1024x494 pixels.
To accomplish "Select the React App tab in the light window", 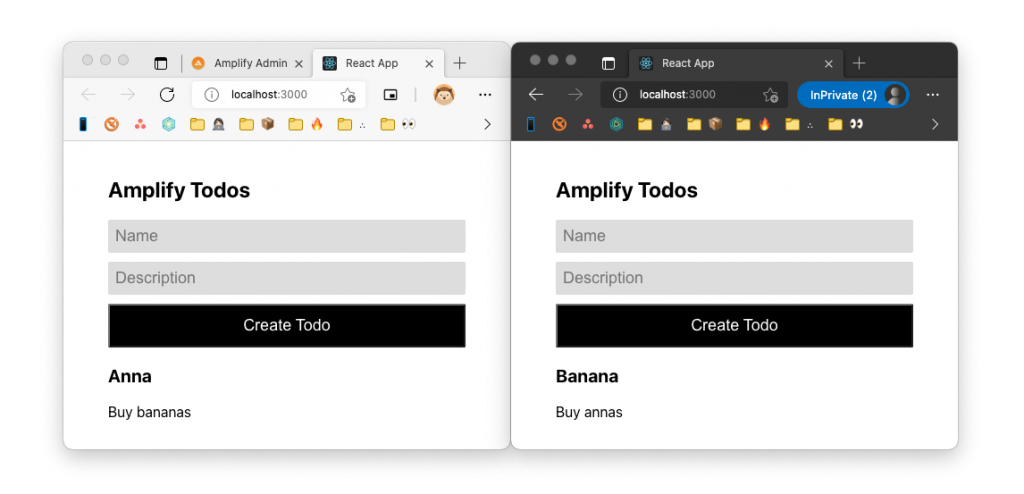I will click(372, 63).
